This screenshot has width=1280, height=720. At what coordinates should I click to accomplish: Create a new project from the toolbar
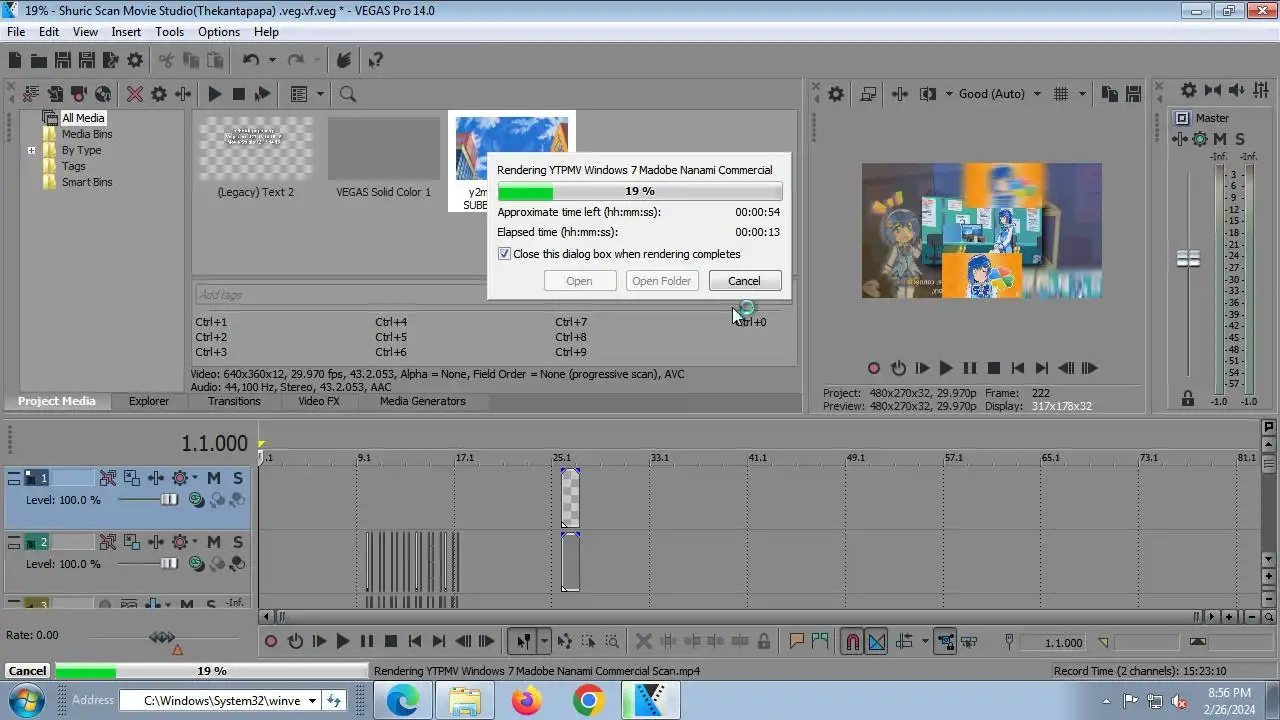(16, 60)
